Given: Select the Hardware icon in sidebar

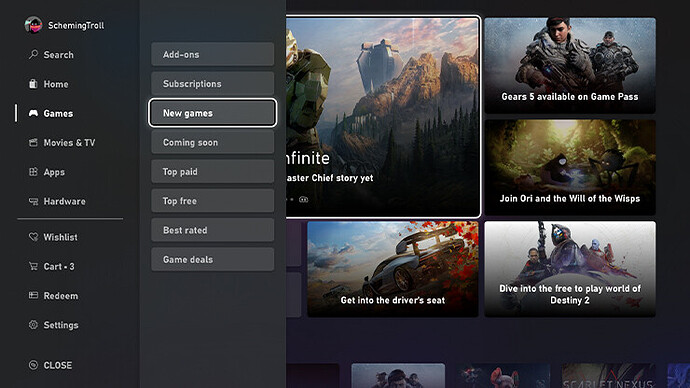Looking at the screenshot, I should 33,201.
